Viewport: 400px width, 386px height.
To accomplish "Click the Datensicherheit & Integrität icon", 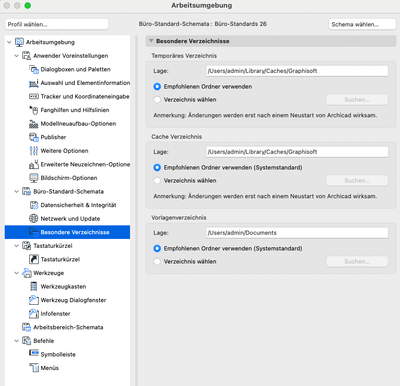I will [34, 205].
